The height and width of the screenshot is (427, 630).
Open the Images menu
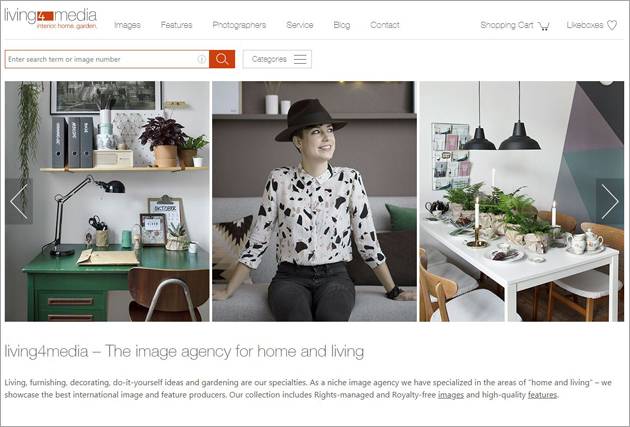(x=127, y=25)
